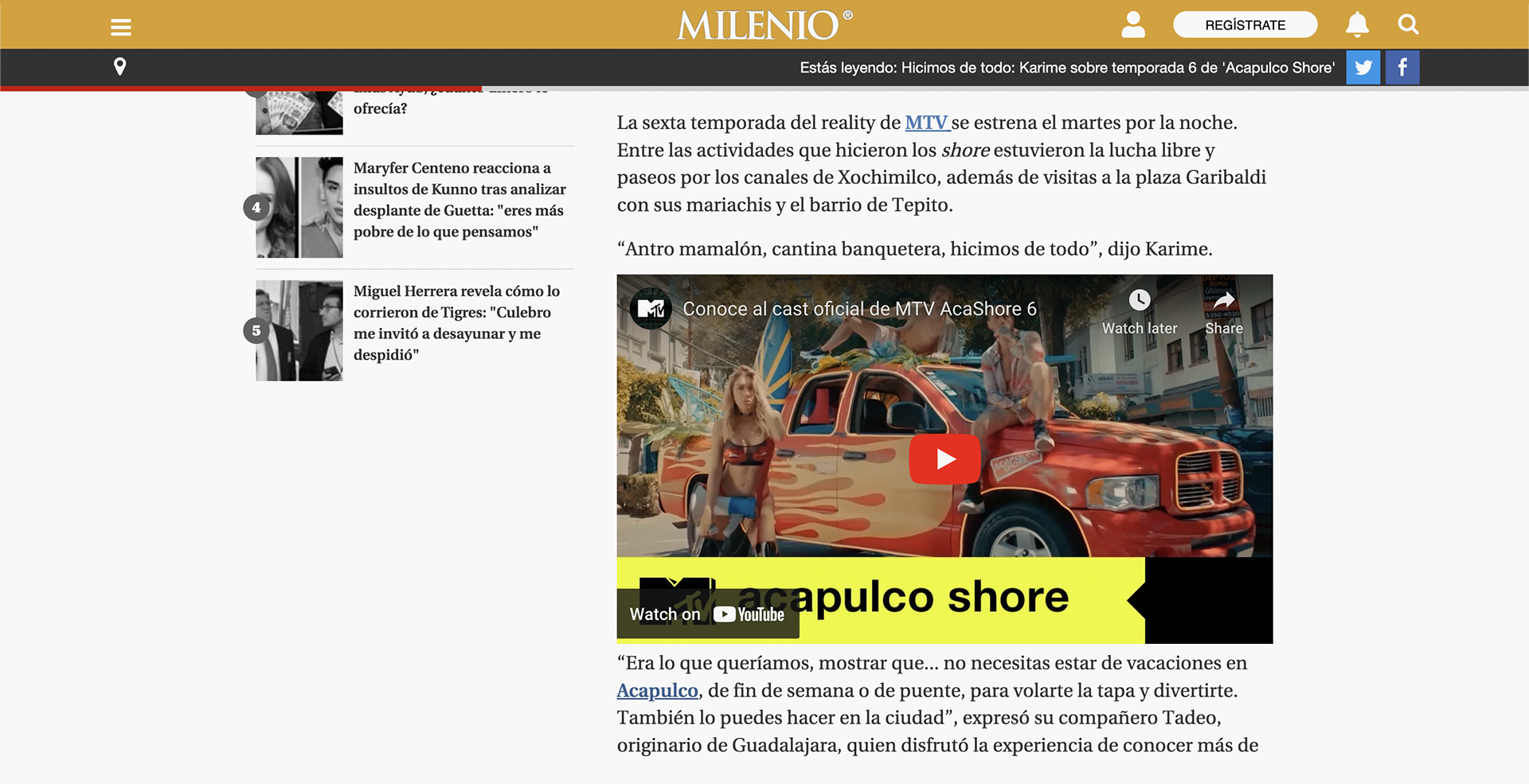Open MTV channel avatar on video
1529x784 pixels.
[x=651, y=309]
